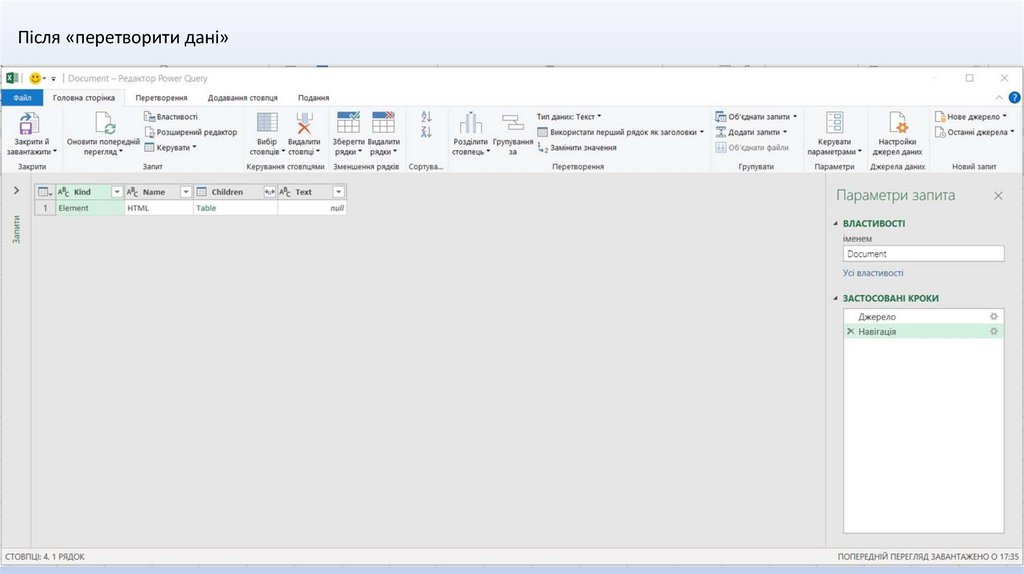Open the Text column filter dropdown
This screenshot has height=574, width=1024.
(x=338, y=192)
